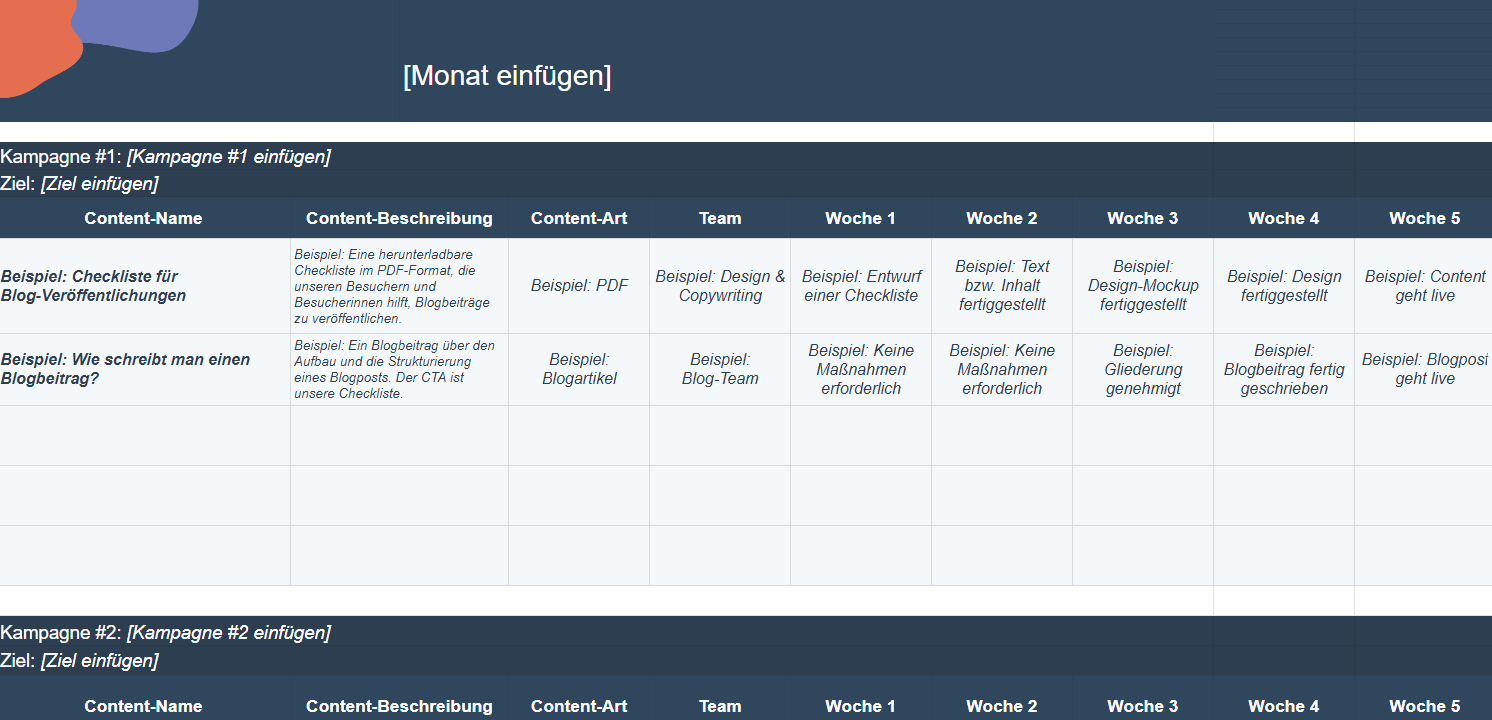This screenshot has height=720, width=1492.
Task: Click Woche 3 header in Kampagne #1 table
Action: pos(1142,218)
